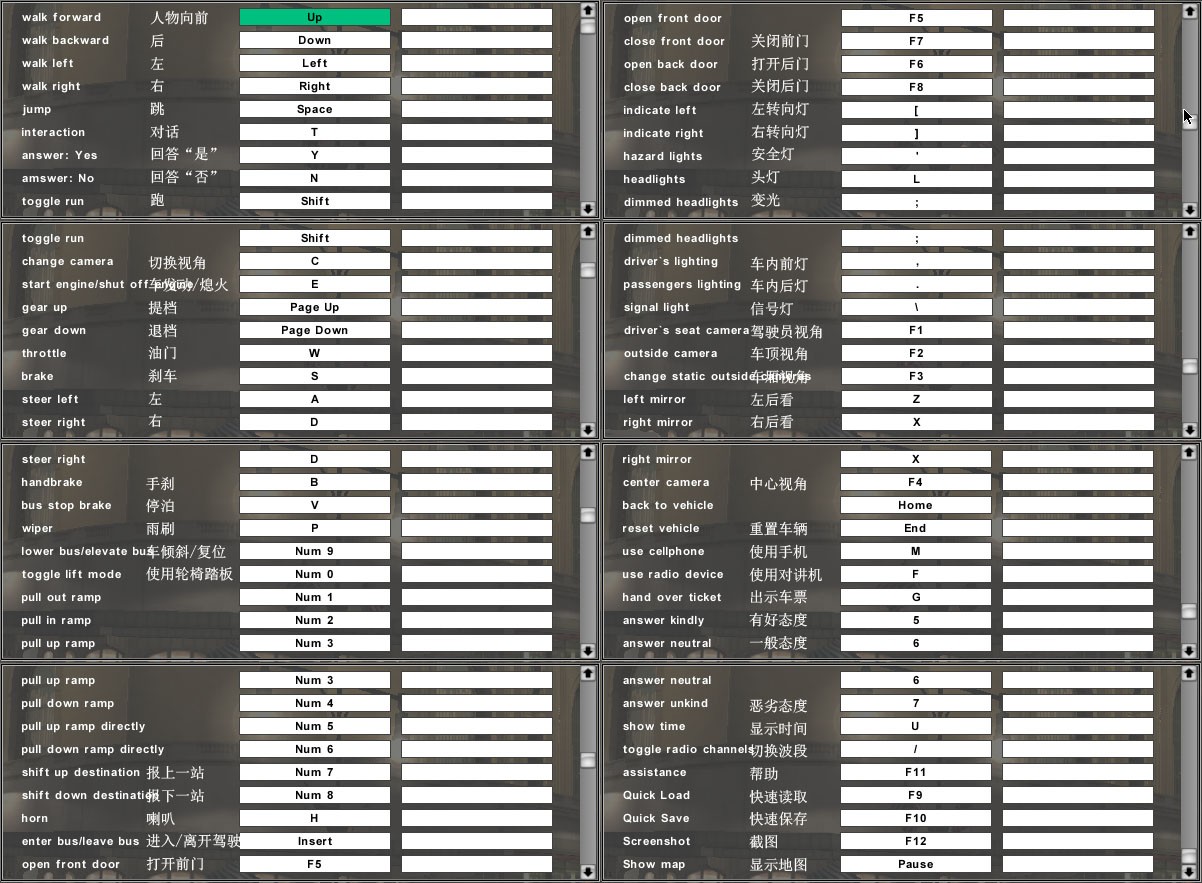Viewport: 1202px width, 883px height.
Task: Select the Num 7 field for shift up destination
Action: [315, 772]
